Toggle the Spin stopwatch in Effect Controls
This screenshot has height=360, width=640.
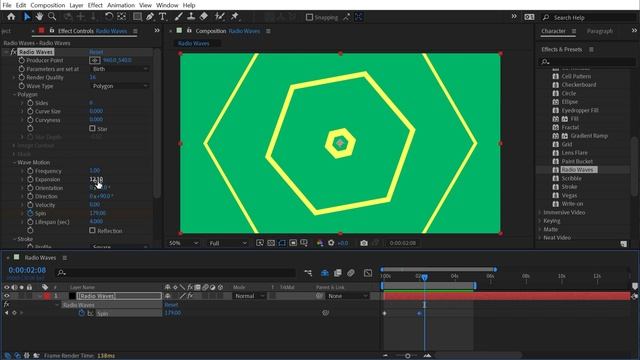[30, 213]
